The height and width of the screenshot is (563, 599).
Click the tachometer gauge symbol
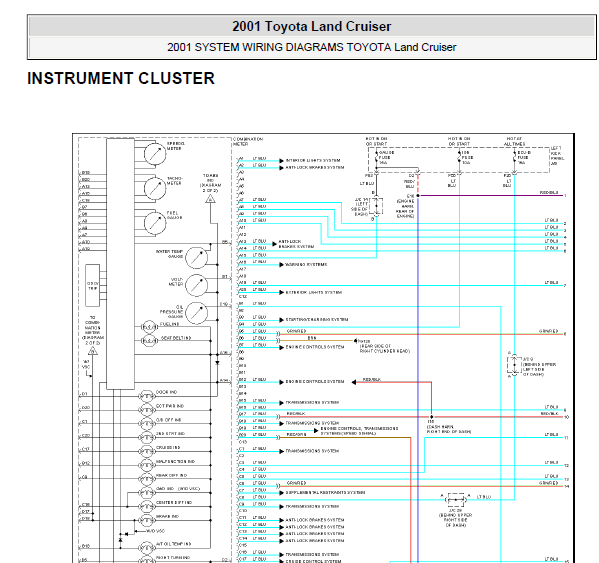coord(155,188)
